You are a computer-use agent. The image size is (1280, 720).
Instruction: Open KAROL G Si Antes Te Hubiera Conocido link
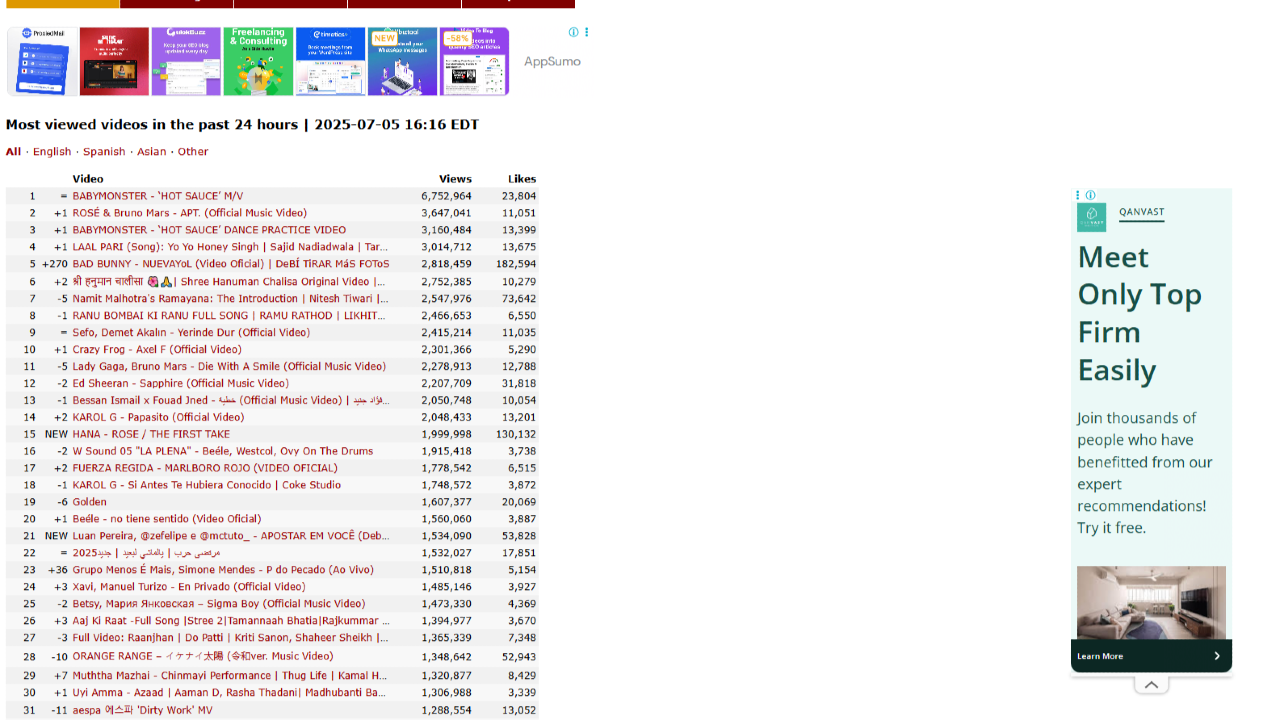point(207,485)
